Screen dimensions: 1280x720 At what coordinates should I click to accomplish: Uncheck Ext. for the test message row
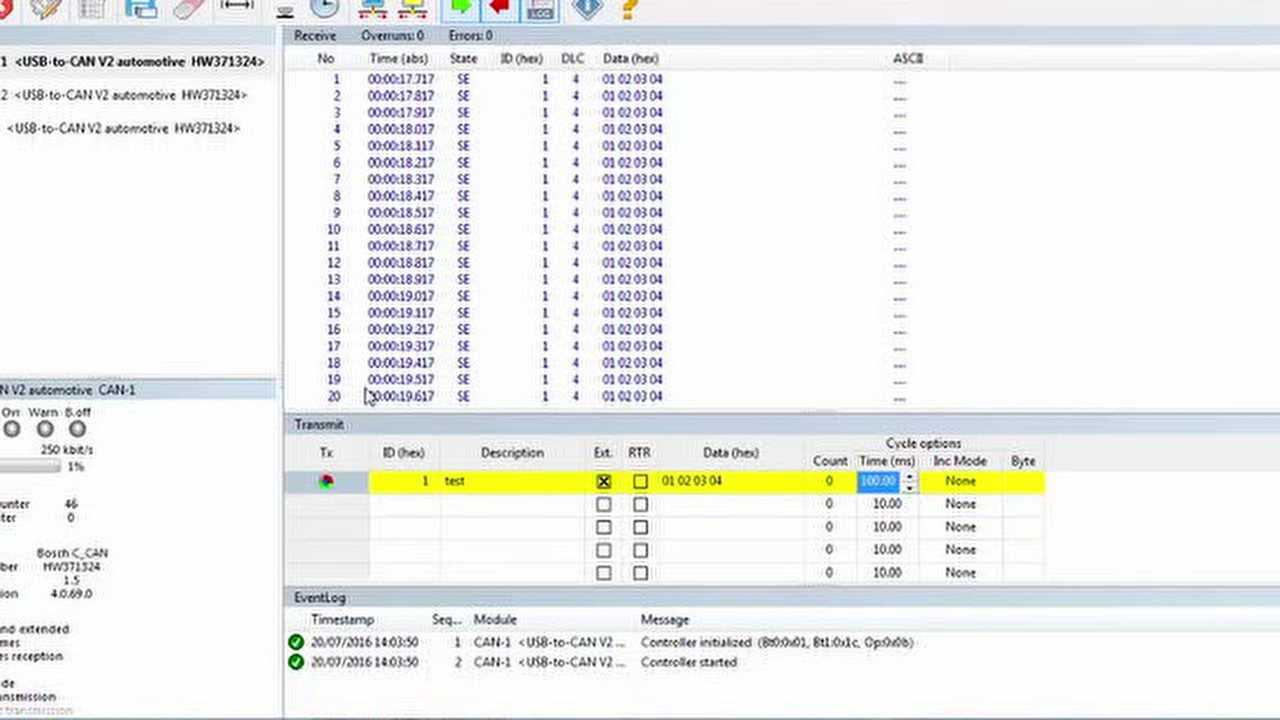pyautogui.click(x=603, y=481)
